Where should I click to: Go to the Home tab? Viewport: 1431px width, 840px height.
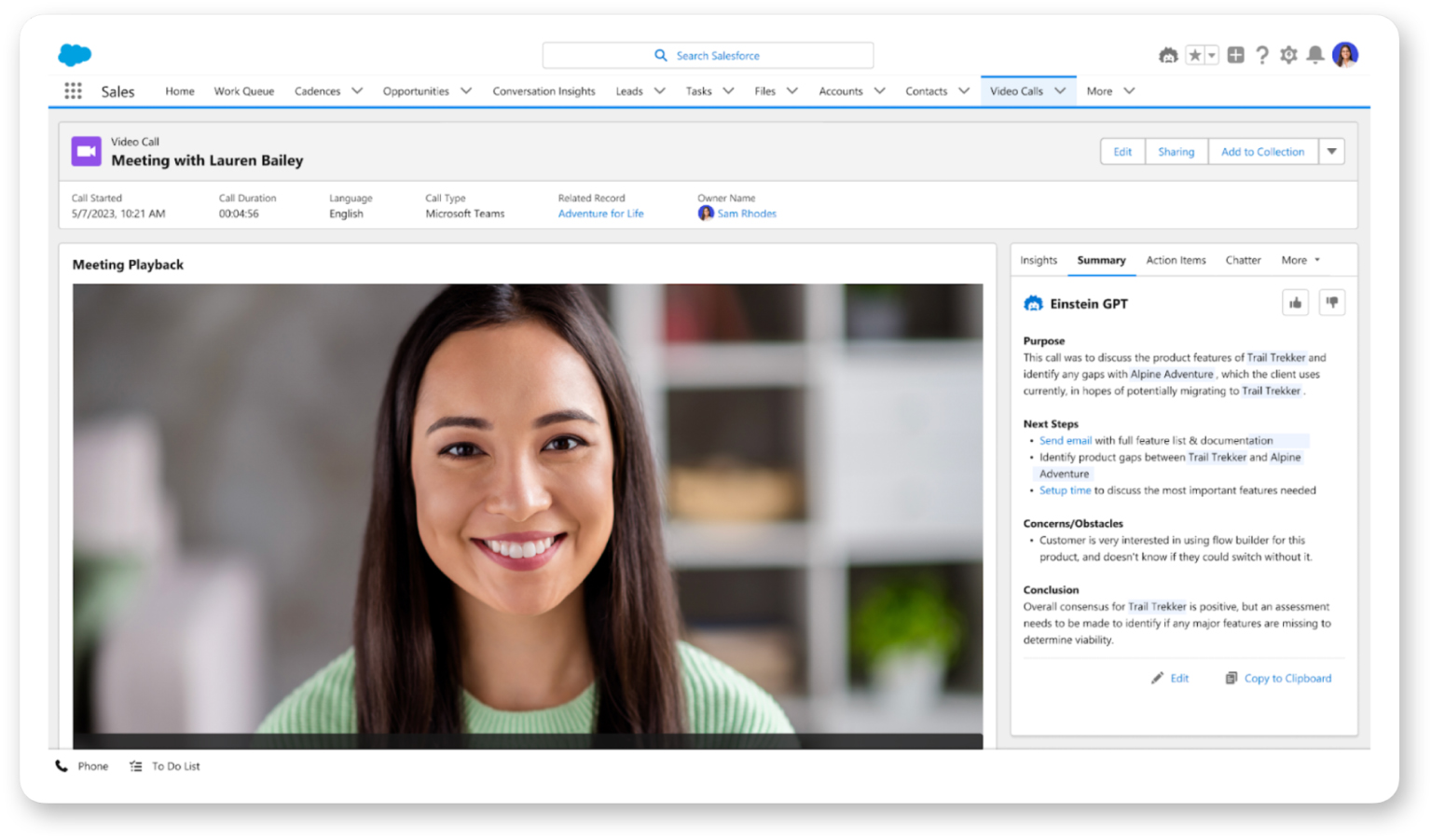tap(180, 91)
